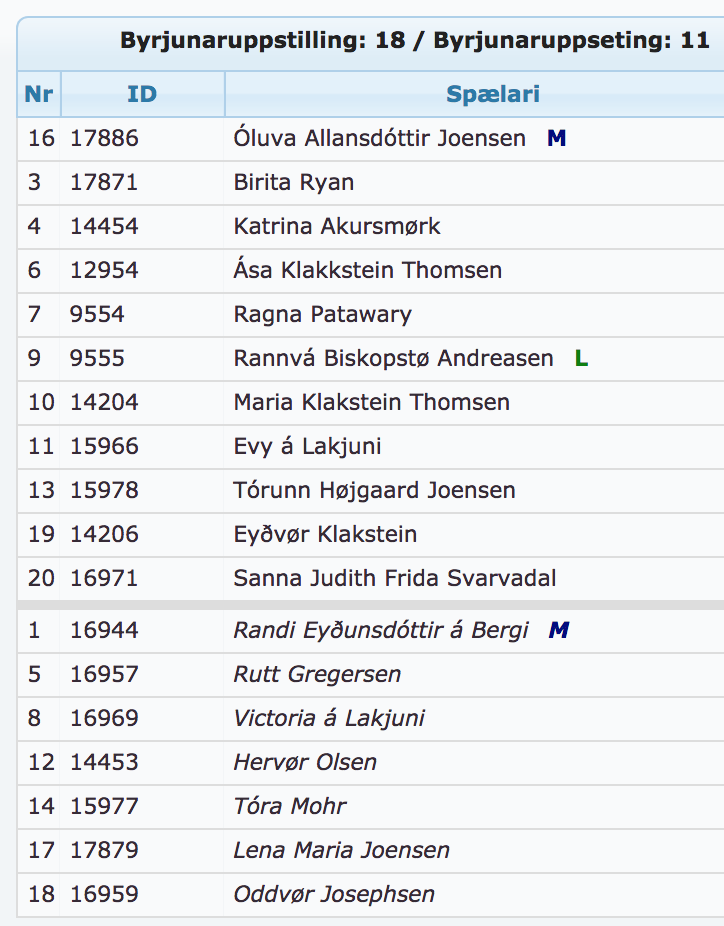Click the green L badge beside Rannvá
Viewport: 724px width, 926px height.
pos(581,358)
